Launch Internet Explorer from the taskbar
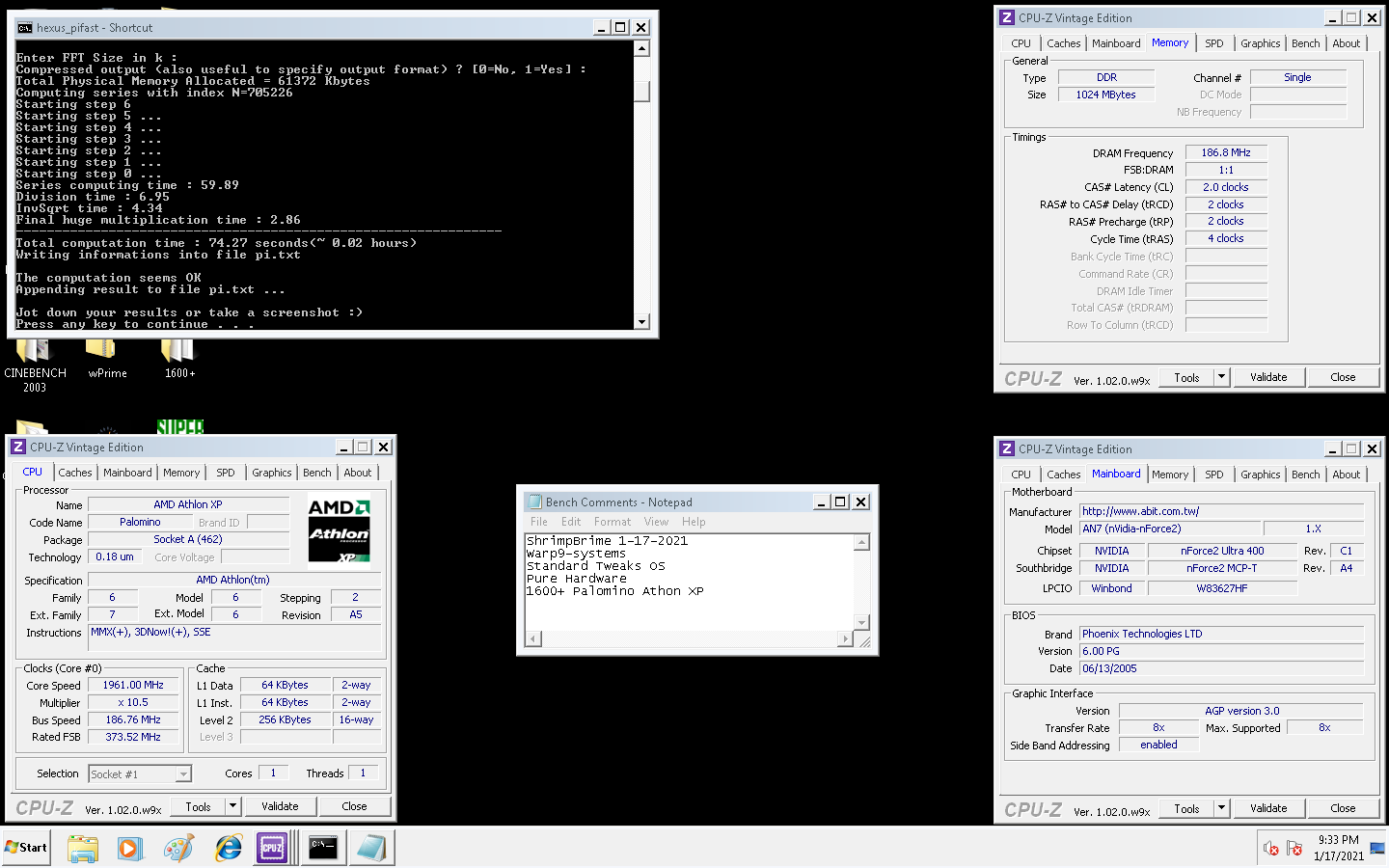1389x868 pixels. pos(229,848)
